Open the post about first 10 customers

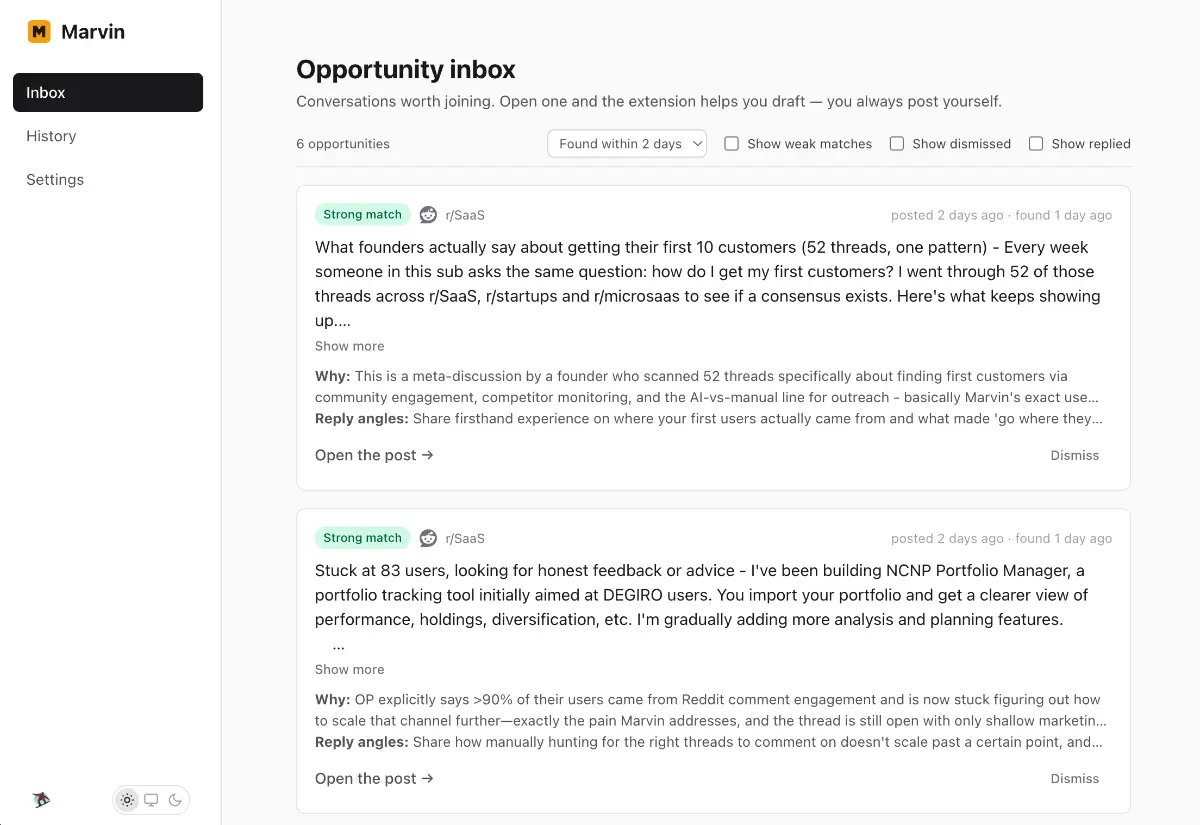click(x=374, y=455)
